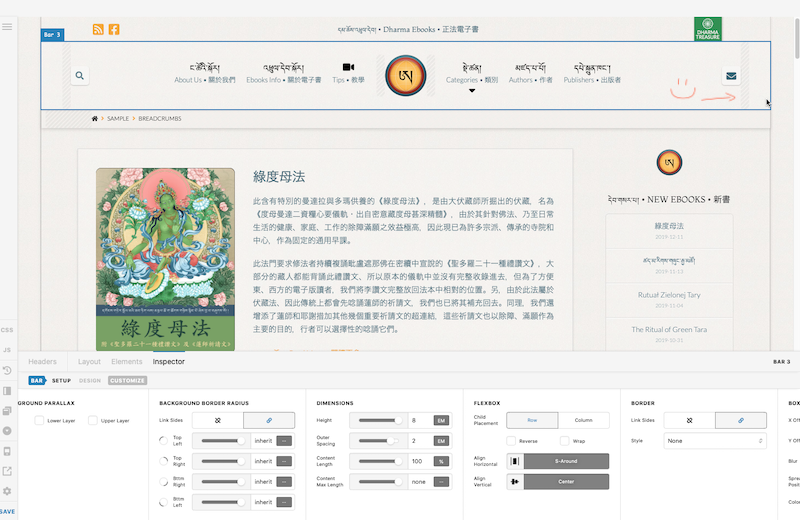The height and width of the screenshot is (520, 800).
Task: Click the stacked templates icon in sidebar
Action: (x=7, y=411)
